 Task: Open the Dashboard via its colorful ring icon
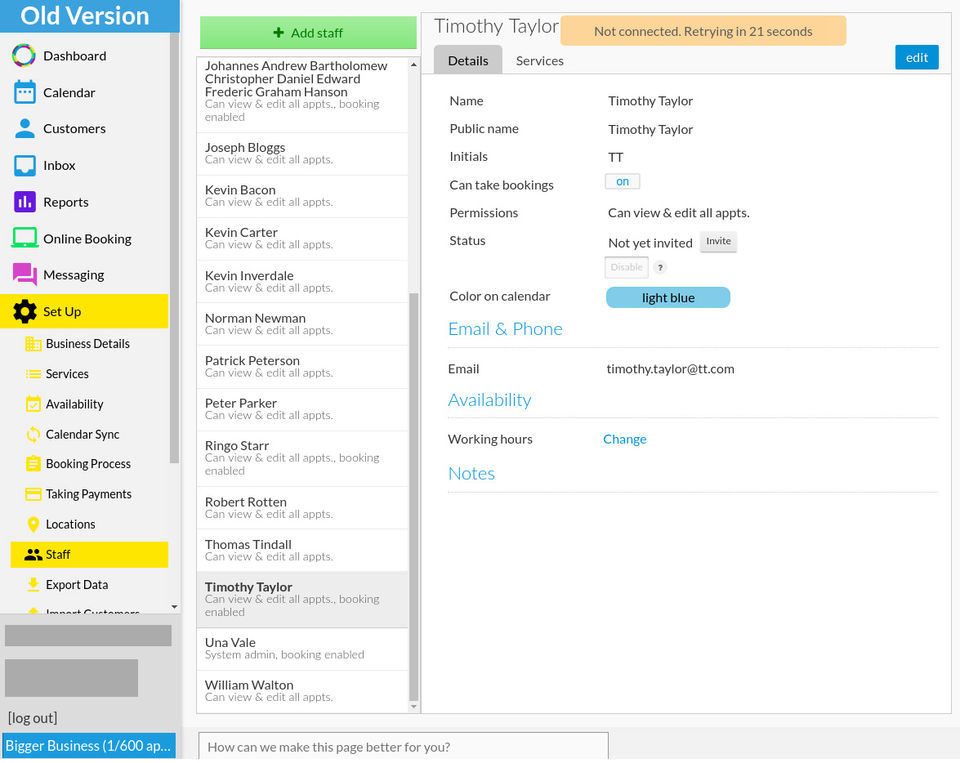(24, 56)
